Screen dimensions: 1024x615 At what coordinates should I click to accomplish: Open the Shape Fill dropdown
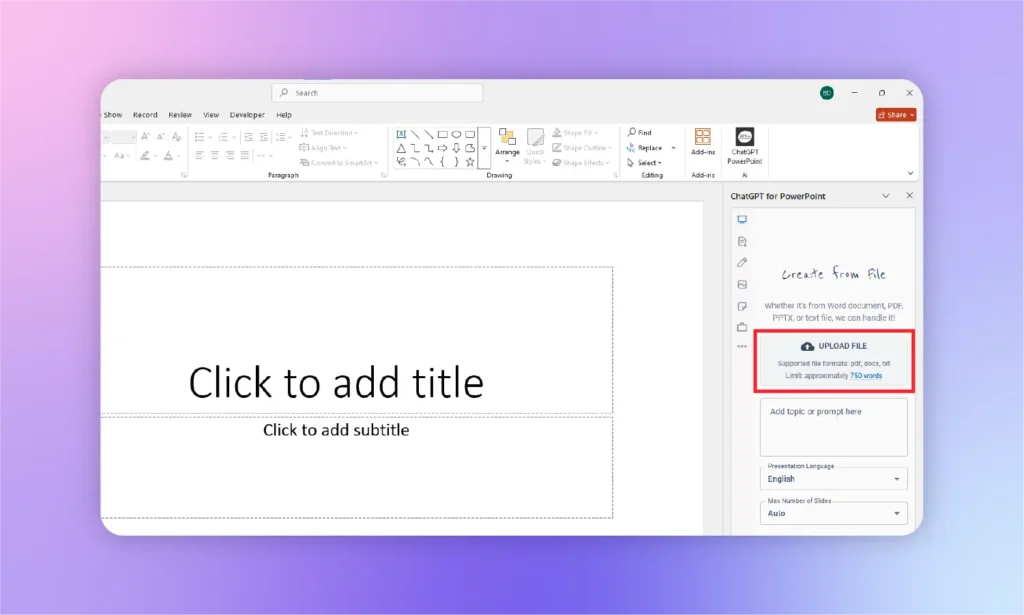click(575, 133)
